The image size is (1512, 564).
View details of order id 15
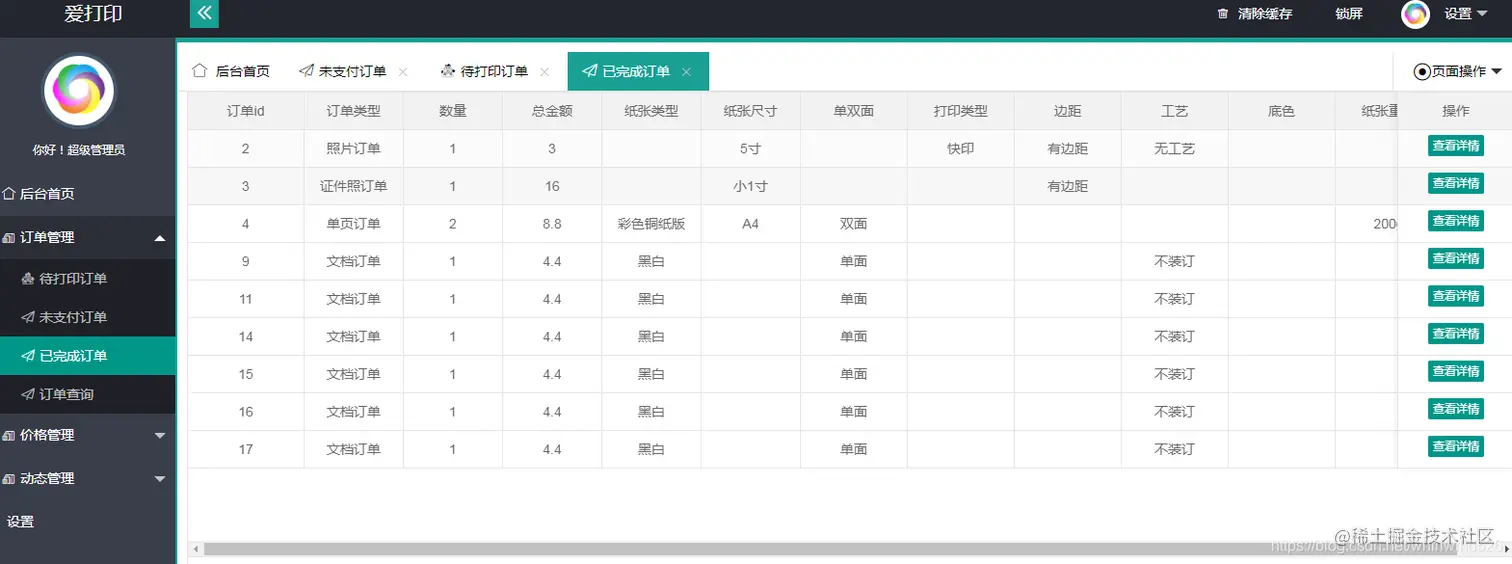click(x=1455, y=371)
